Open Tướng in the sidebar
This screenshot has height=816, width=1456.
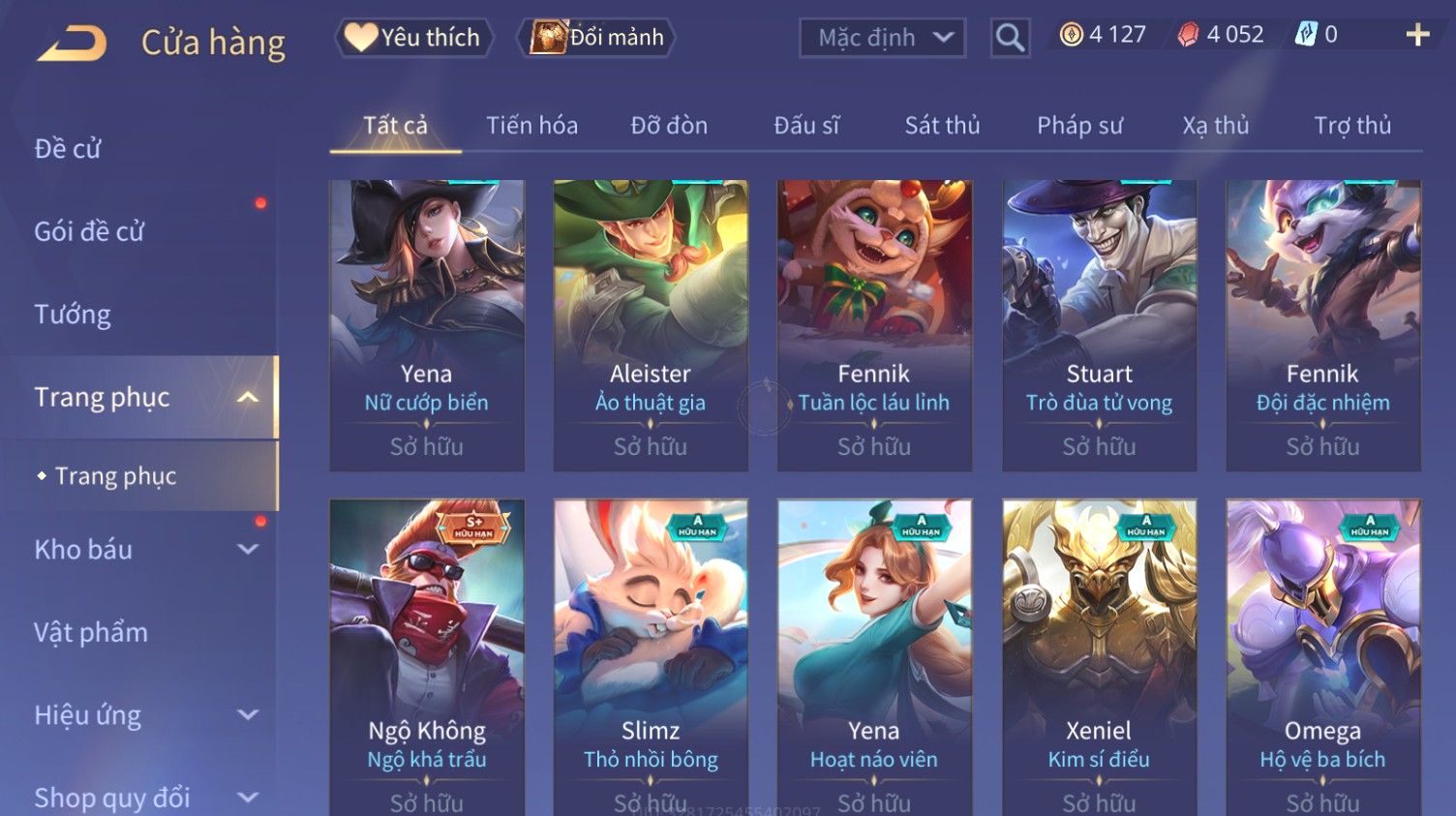73,315
